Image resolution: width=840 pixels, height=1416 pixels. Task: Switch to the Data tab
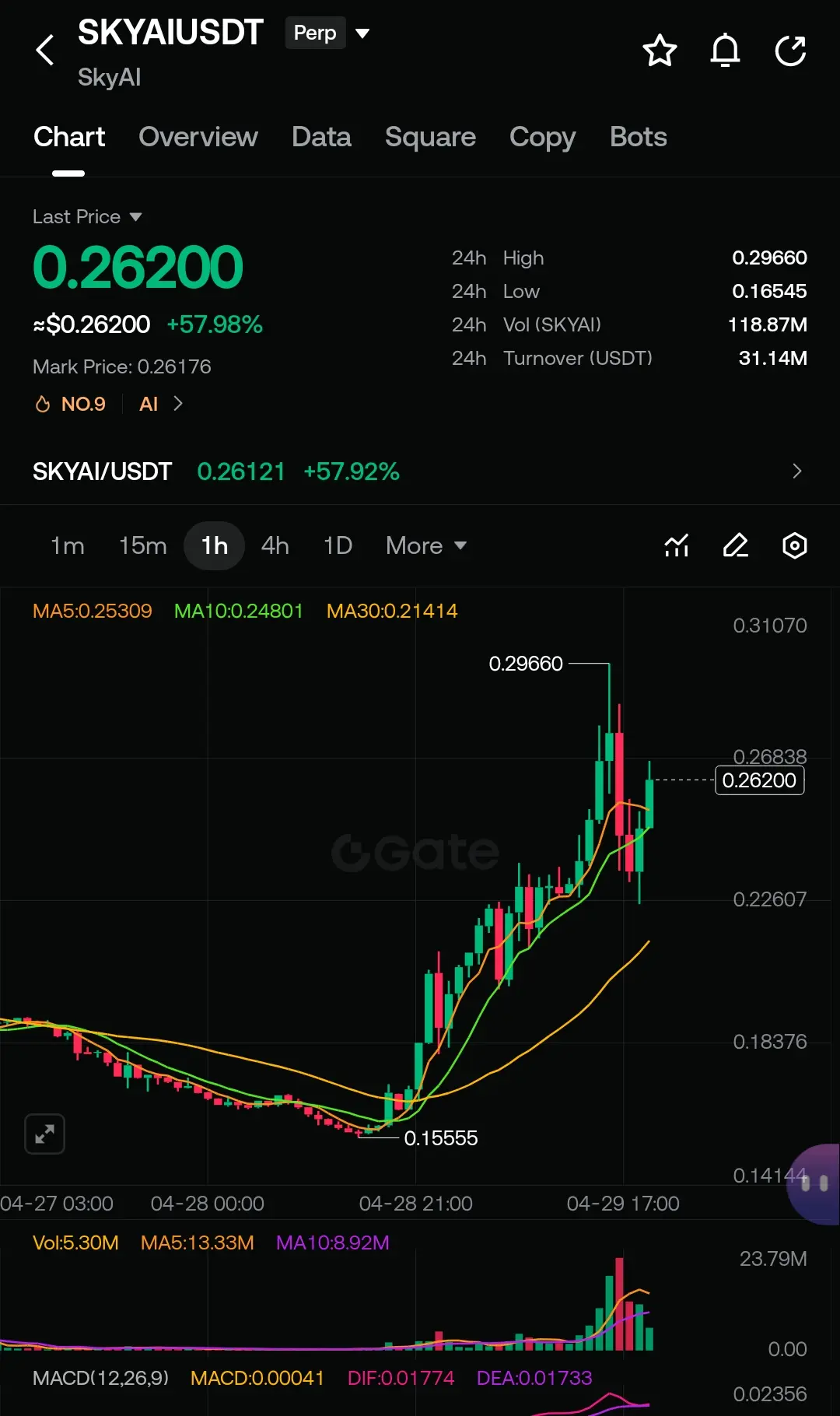[321, 137]
